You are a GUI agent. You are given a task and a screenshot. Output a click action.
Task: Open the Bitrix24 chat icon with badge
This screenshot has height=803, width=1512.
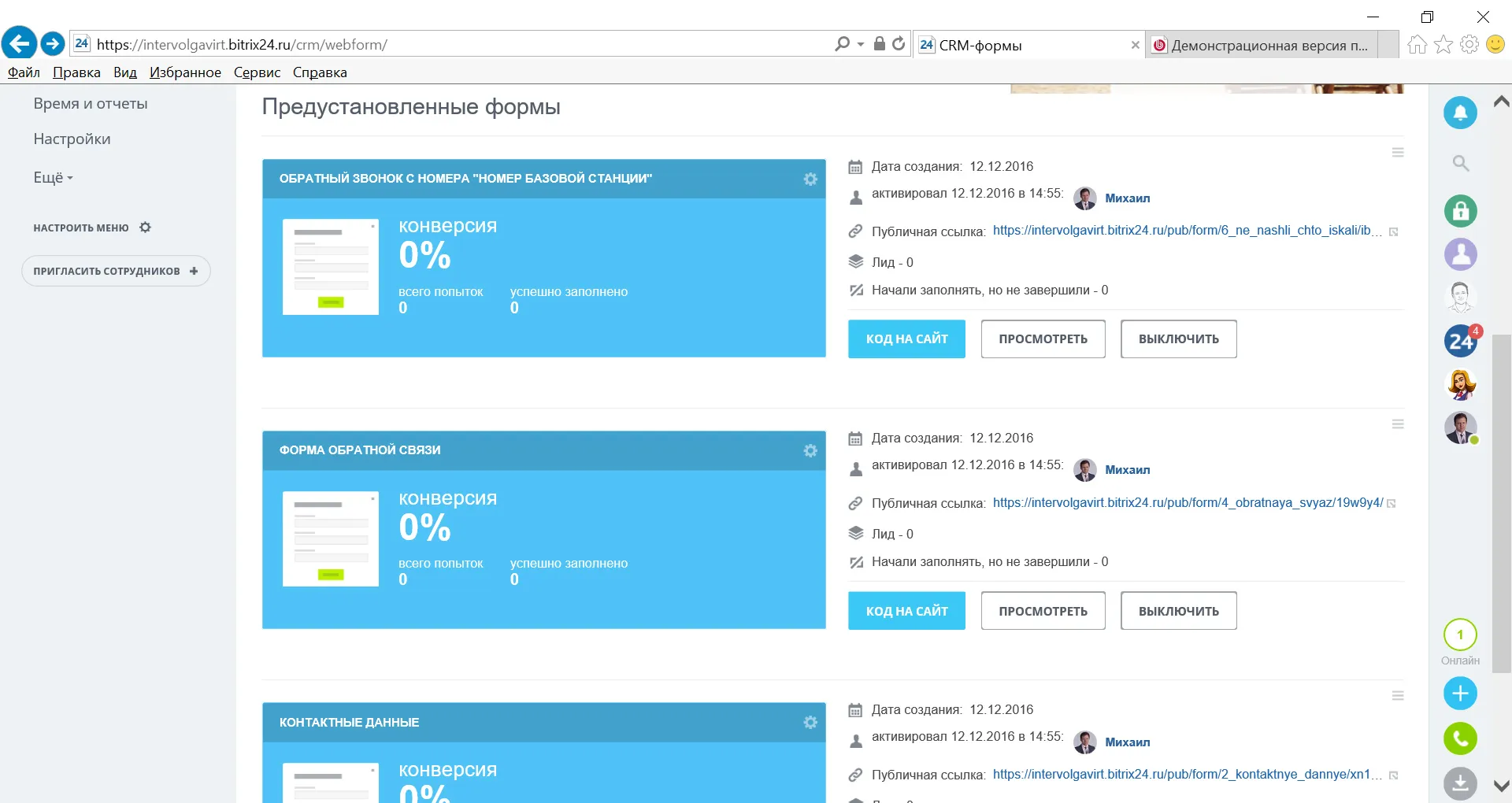[1459, 342]
